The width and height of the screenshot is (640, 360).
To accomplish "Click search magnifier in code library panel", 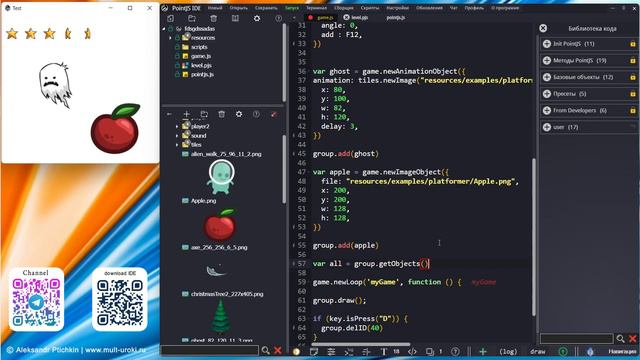I will (x=620, y=338).
